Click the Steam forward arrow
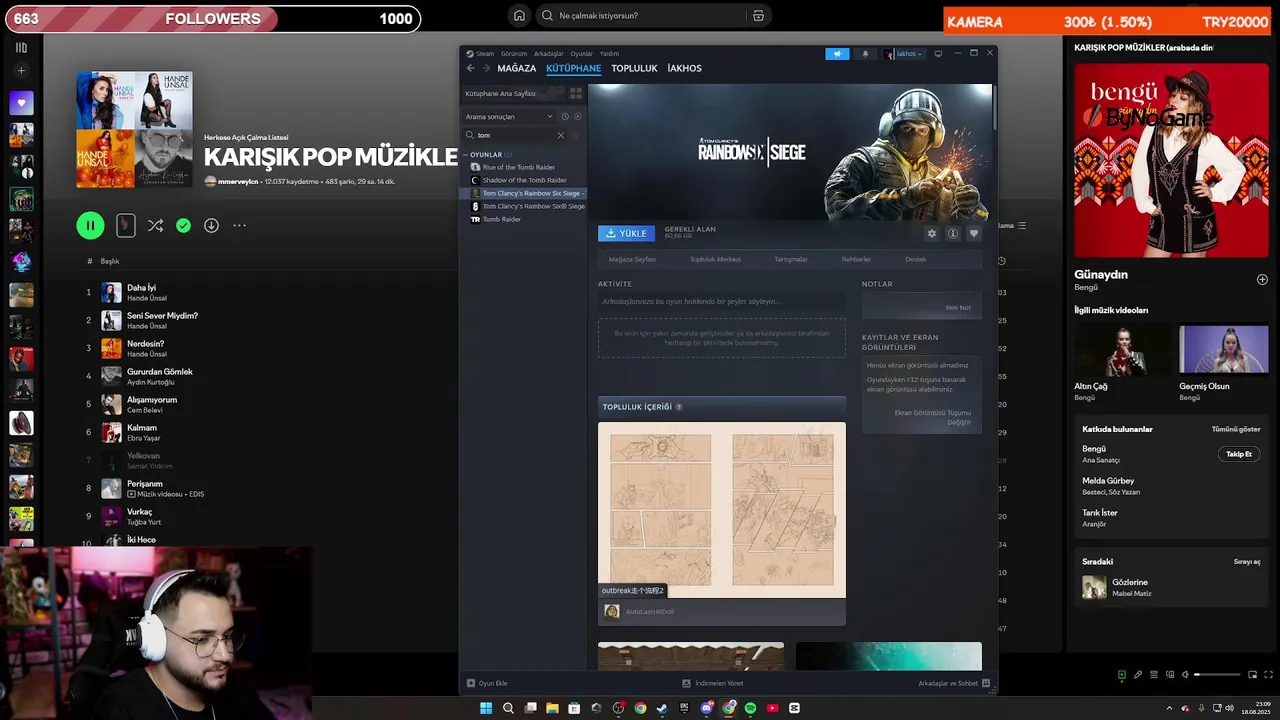Screen dimensions: 1280x720 (x=487, y=68)
